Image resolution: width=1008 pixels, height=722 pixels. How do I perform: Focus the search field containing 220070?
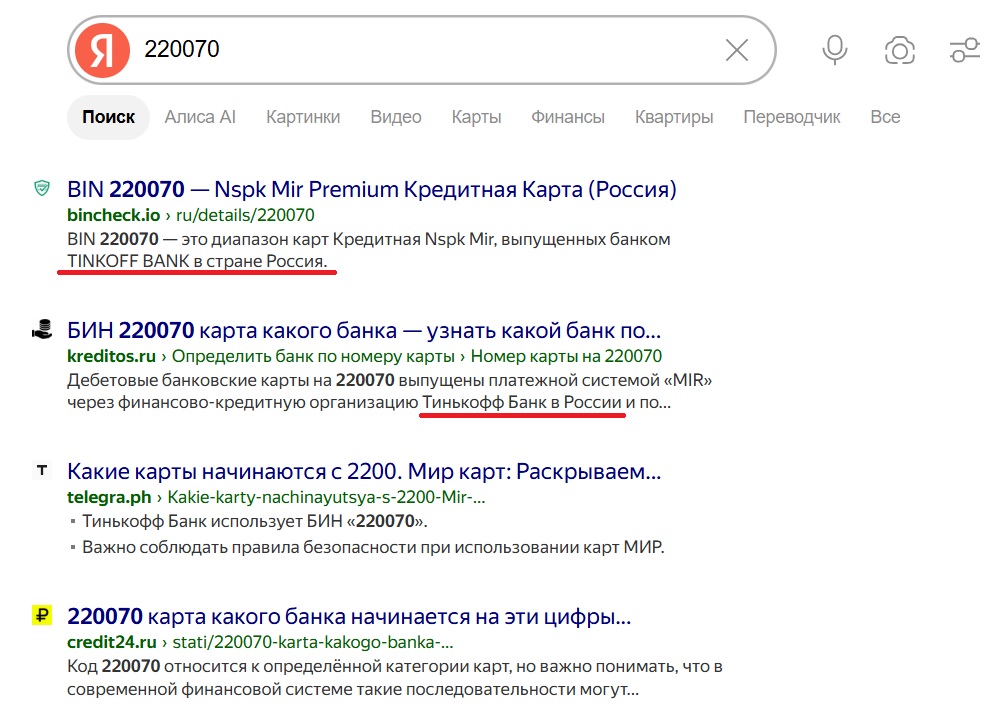coord(424,50)
